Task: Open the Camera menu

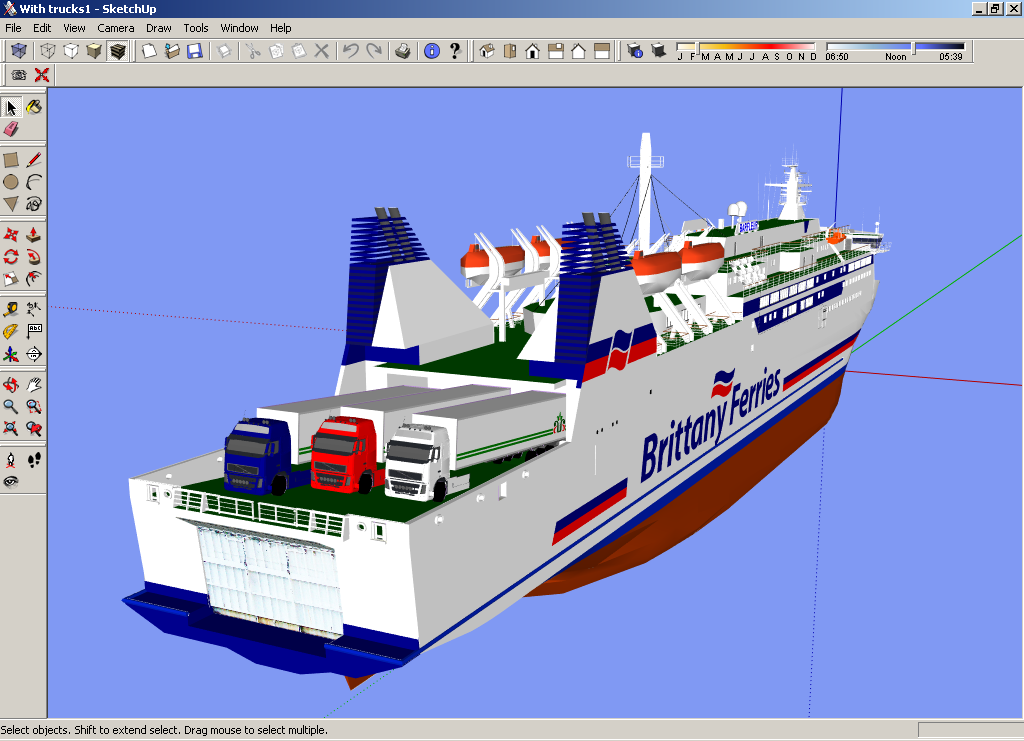Action: tap(116, 28)
